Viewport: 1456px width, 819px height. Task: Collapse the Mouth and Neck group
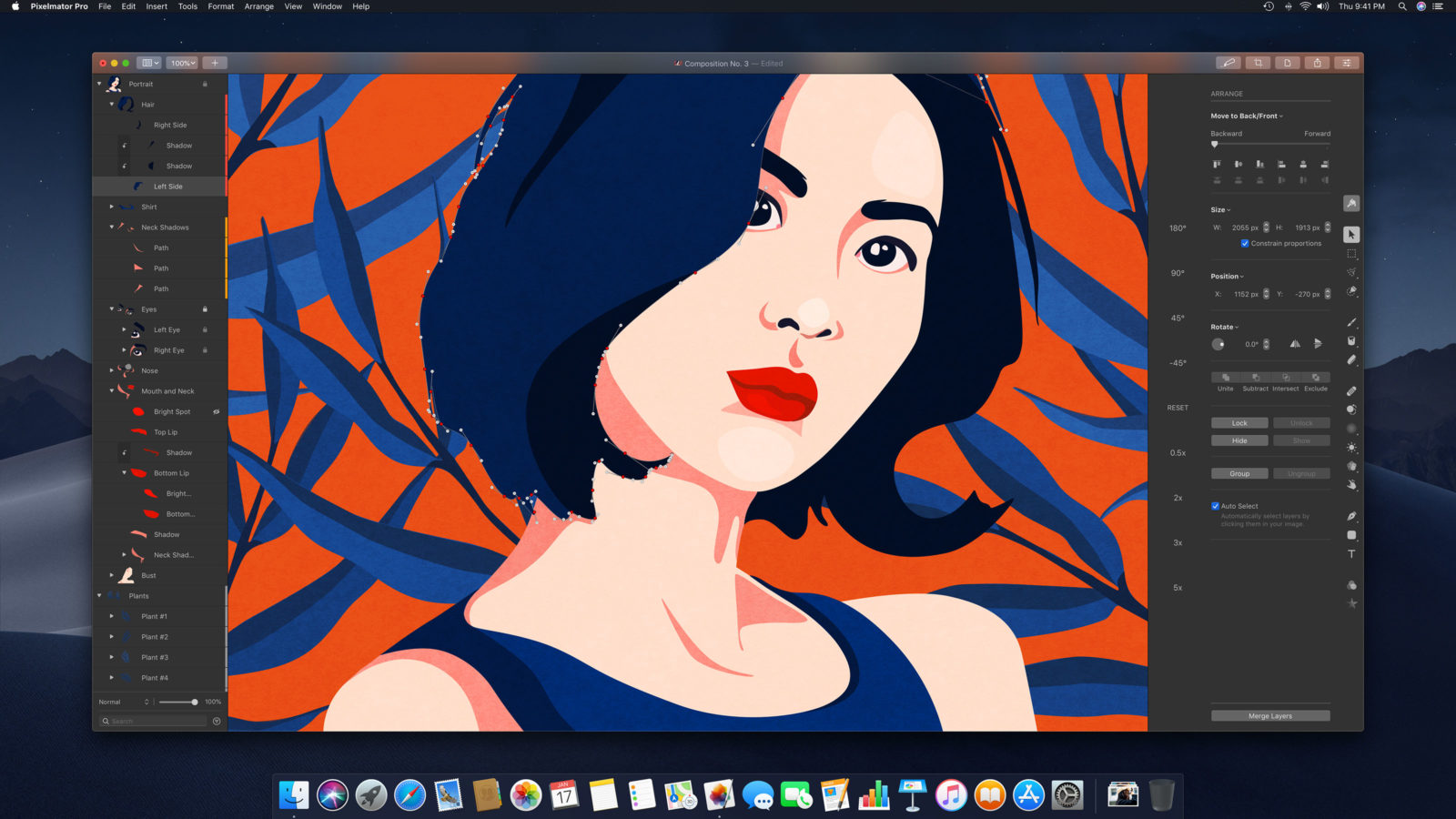pyautogui.click(x=113, y=390)
